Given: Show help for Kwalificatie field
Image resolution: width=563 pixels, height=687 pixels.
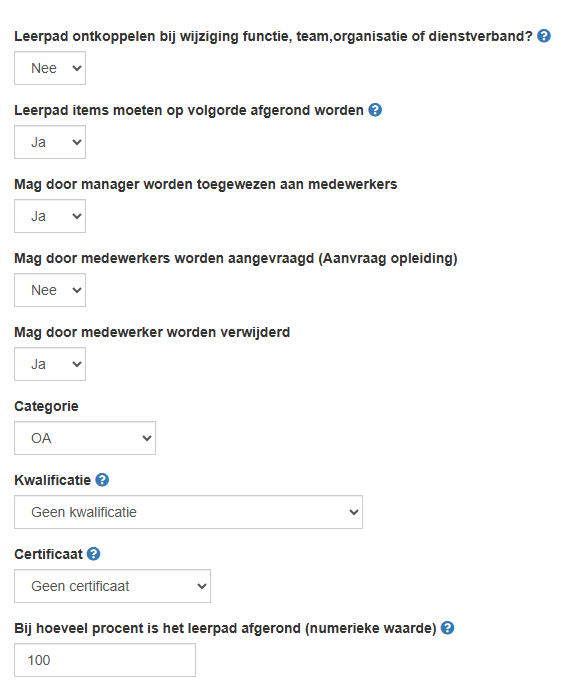Looking at the screenshot, I should [102, 480].
